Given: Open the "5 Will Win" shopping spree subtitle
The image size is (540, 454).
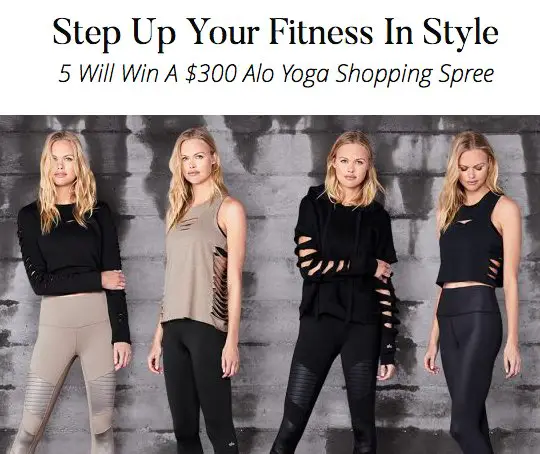Looking at the screenshot, I should point(276,74).
